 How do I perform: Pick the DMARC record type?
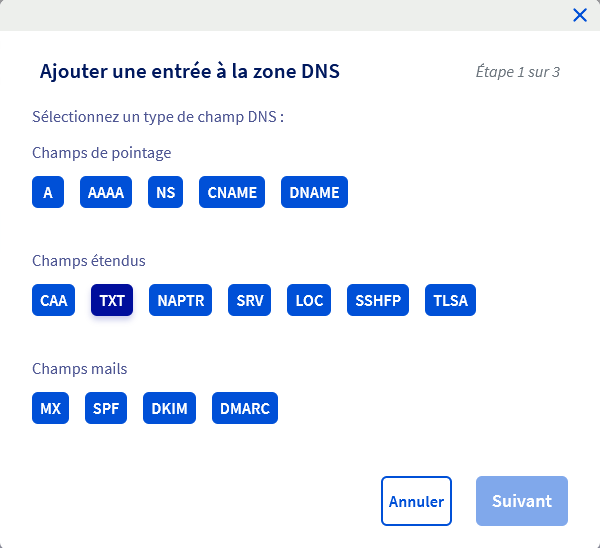click(244, 408)
